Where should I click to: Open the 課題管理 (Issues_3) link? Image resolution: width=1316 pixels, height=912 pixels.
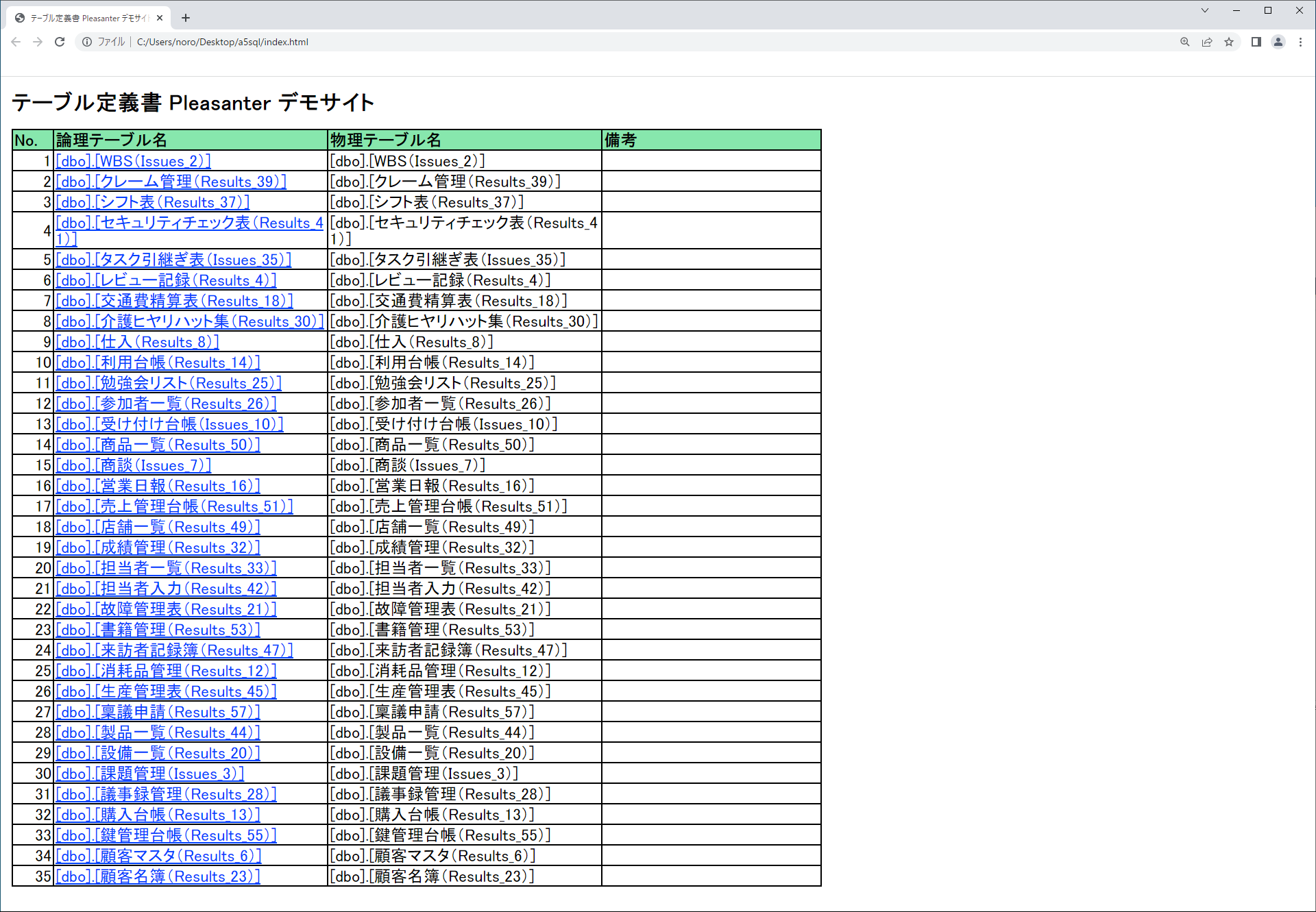click(x=149, y=774)
